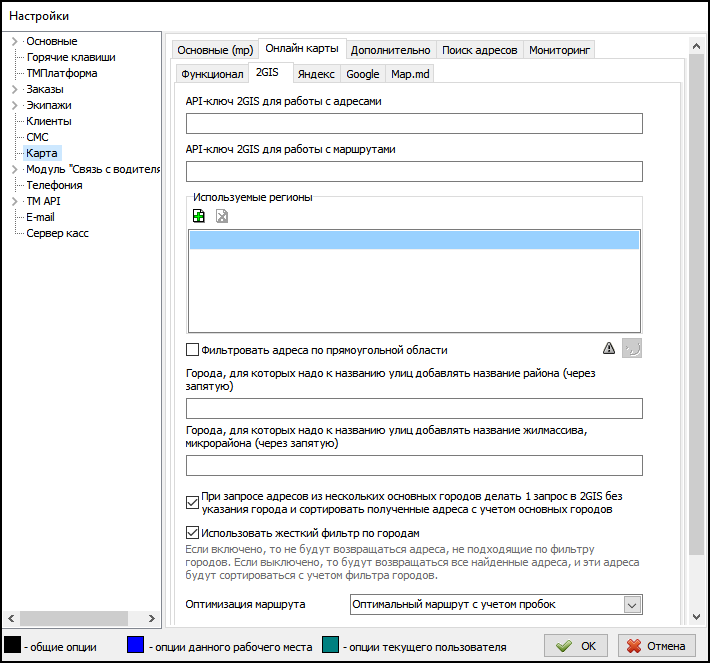Click the 2GIS addresses API key field
710x663 pixels.
414,124
